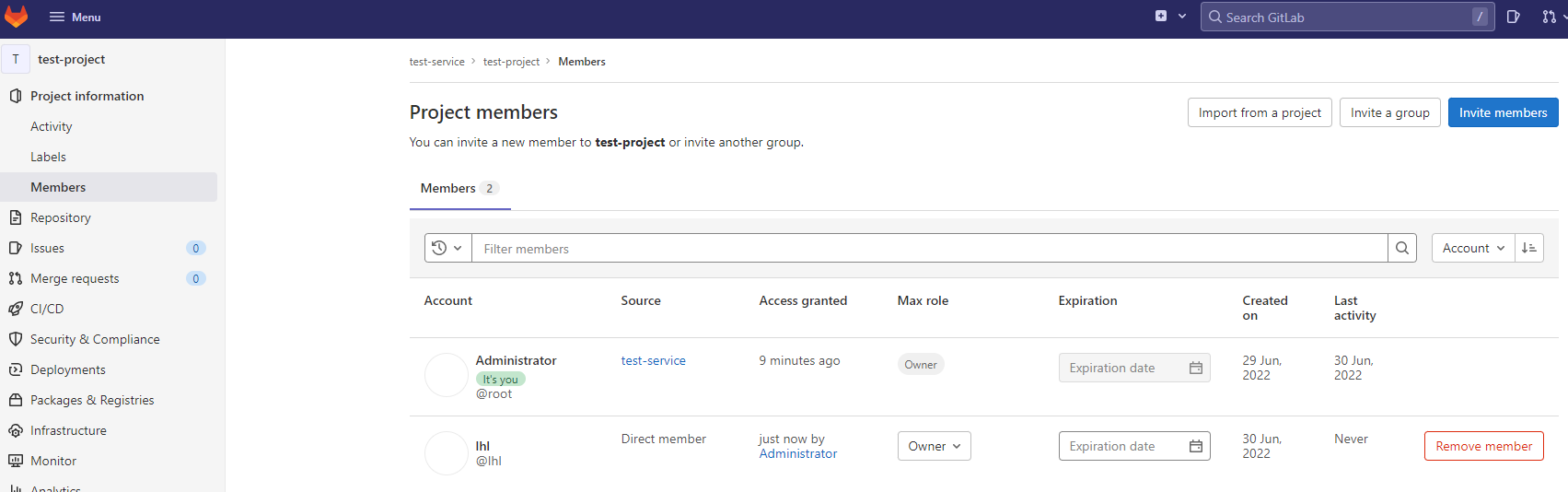
Task: Click the Project information icon
Action: pyautogui.click(x=16, y=96)
